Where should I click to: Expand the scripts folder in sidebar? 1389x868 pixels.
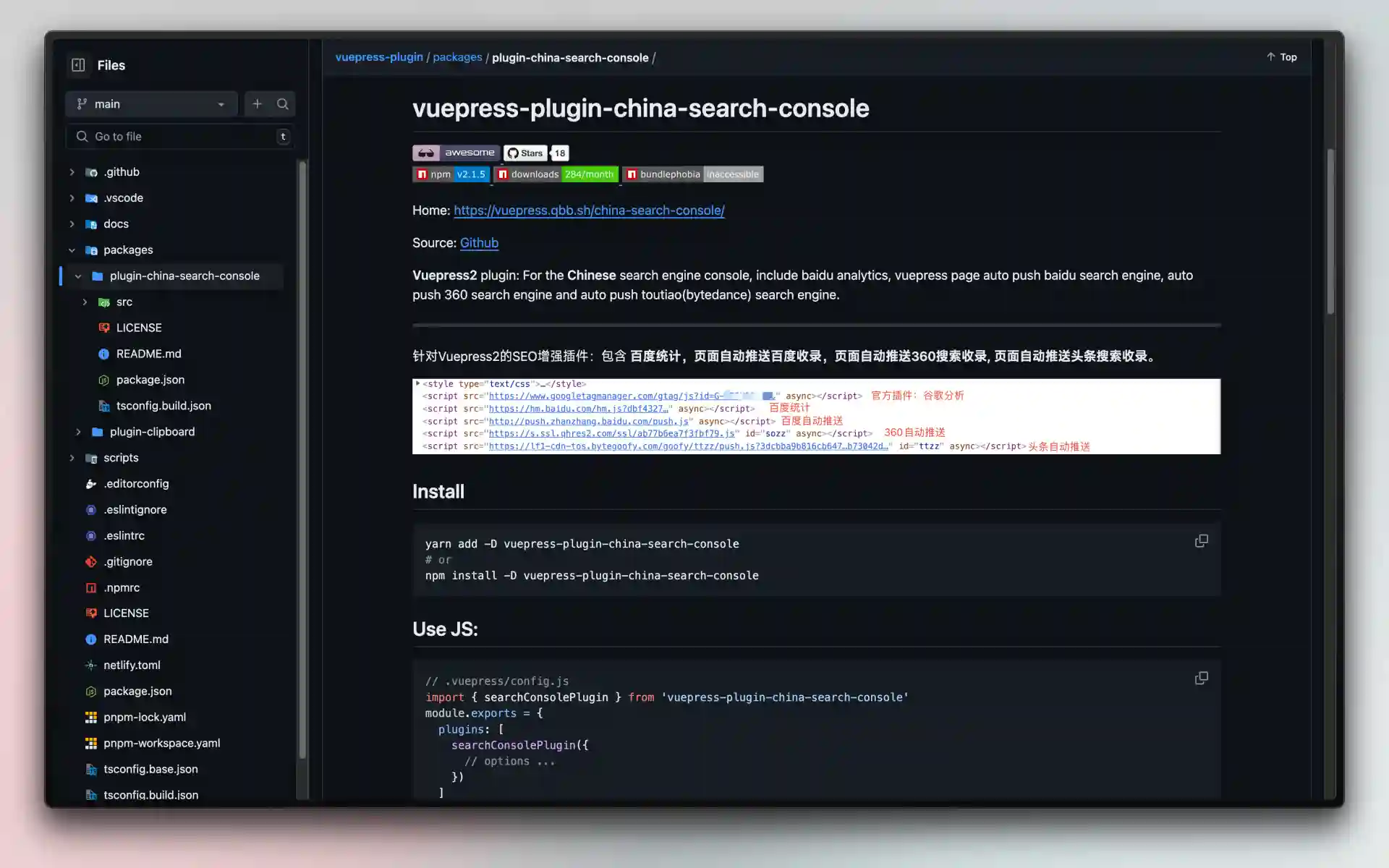pos(71,457)
